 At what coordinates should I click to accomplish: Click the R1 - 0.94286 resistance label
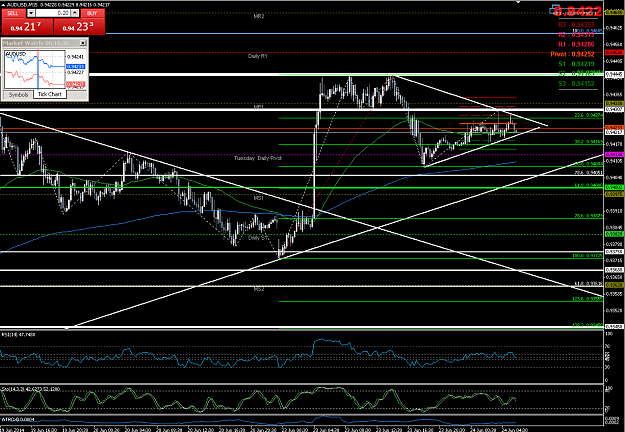point(576,44)
